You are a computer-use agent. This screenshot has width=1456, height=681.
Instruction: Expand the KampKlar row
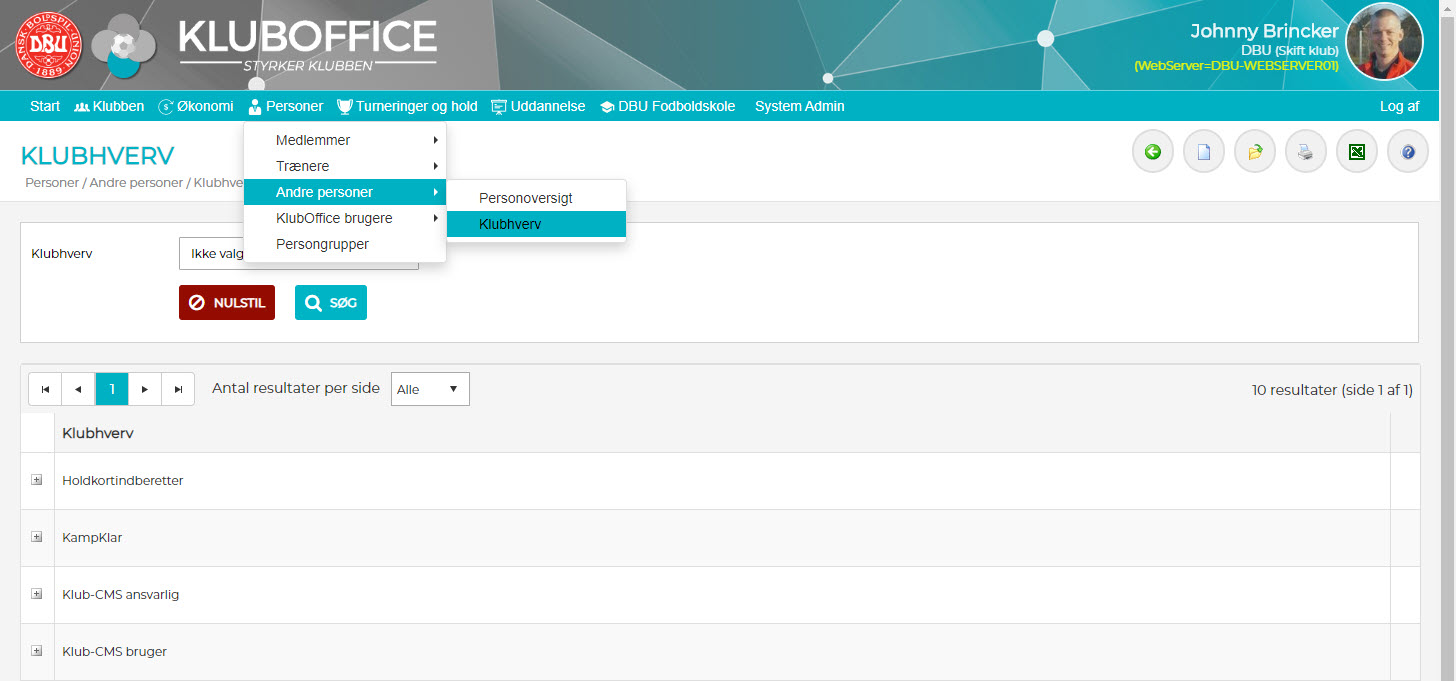point(37,537)
